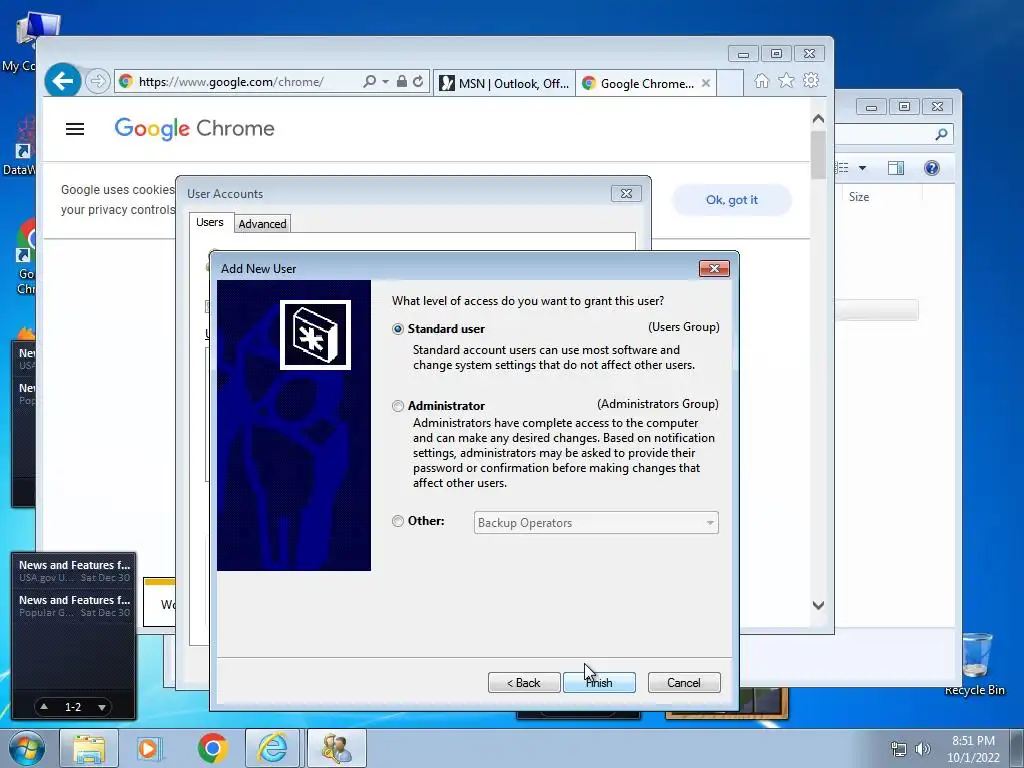The height and width of the screenshot is (768, 1024).
Task: Click the Explorer window search magnifier
Action: pyautogui.click(x=941, y=134)
